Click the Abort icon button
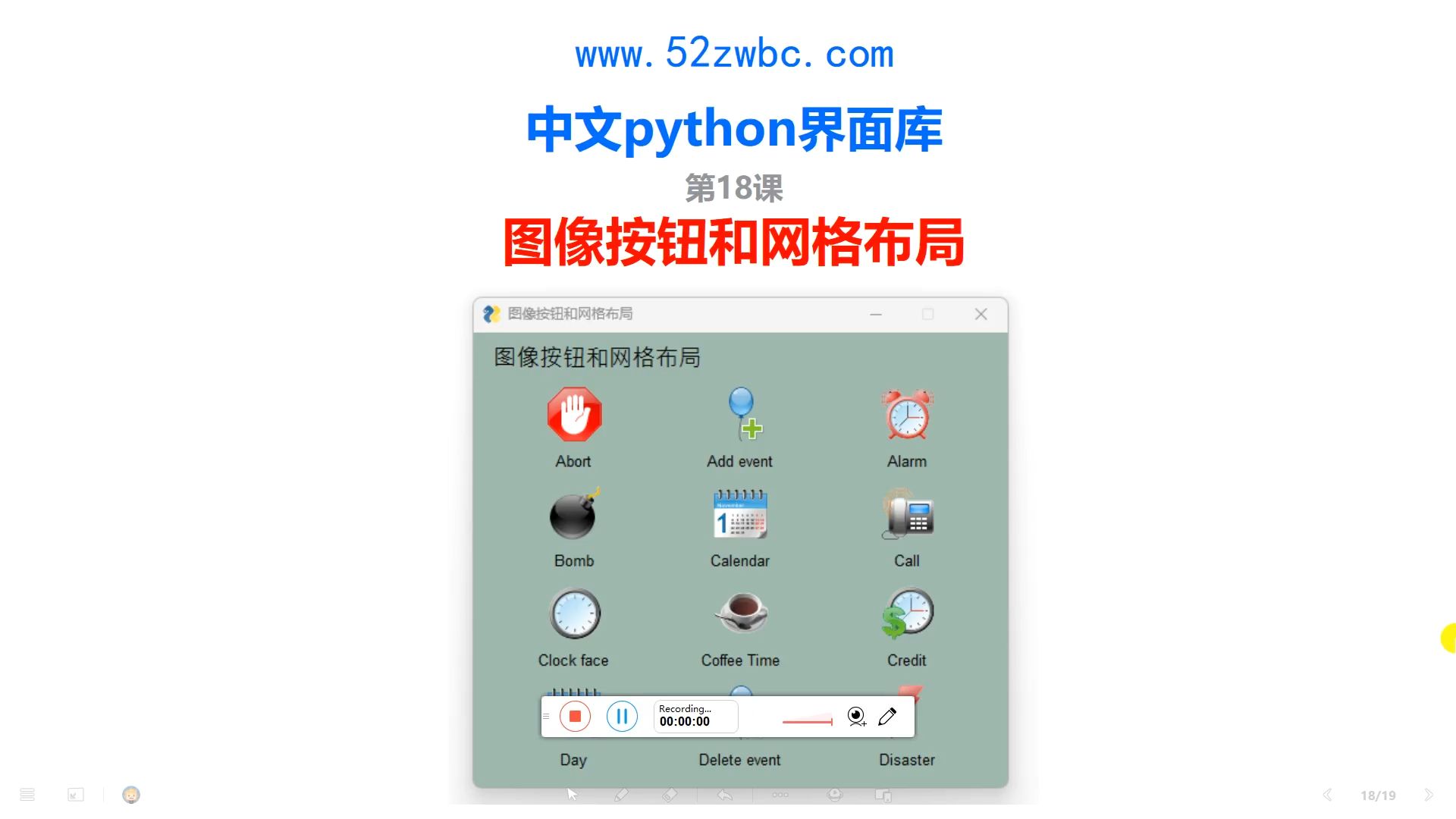The height and width of the screenshot is (819, 1456). coord(573,414)
